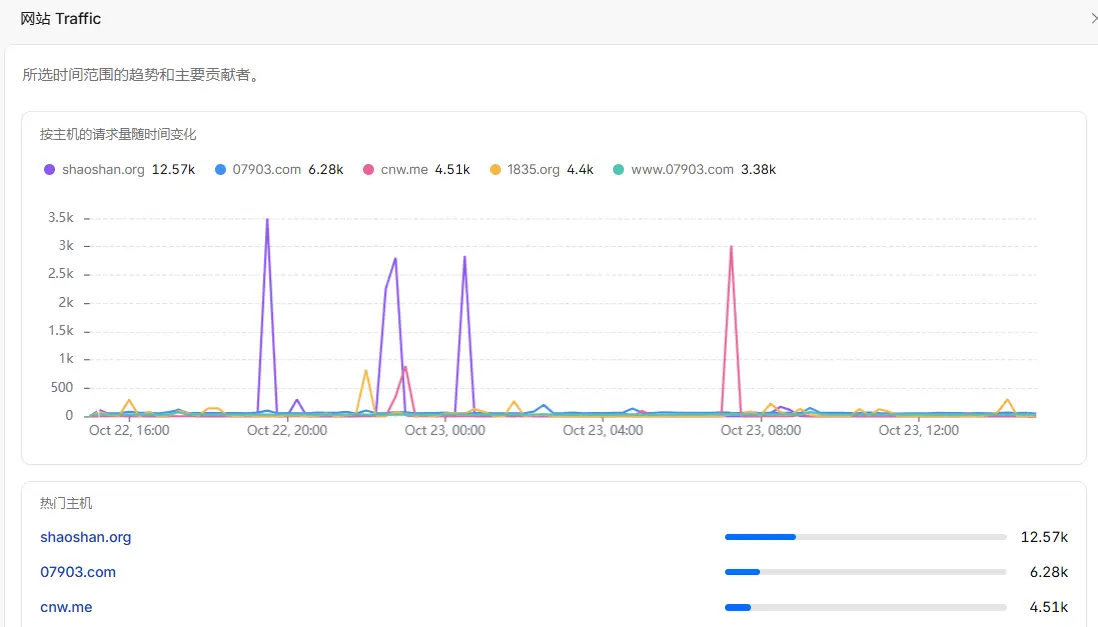Viewport: 1098px width, 627px height.
Task: Click the pink cnw.me legend dot
Action: (x=368, y=170)
